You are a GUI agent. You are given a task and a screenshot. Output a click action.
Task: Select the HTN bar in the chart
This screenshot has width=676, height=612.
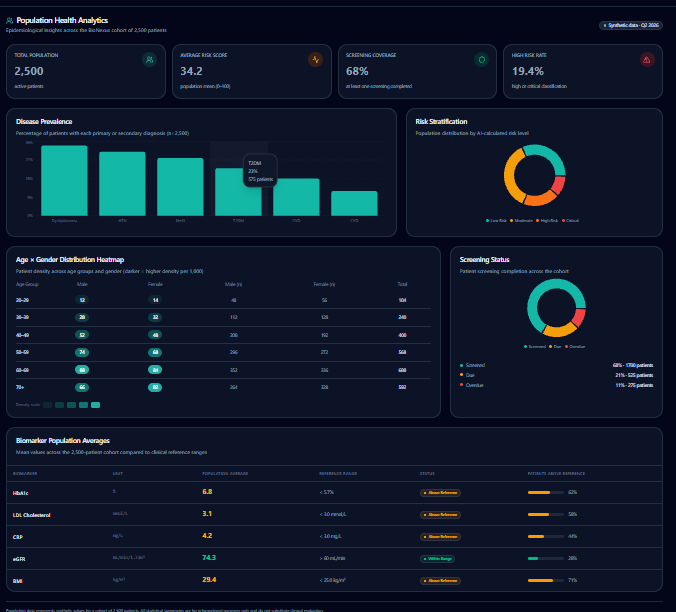(122, 184)
